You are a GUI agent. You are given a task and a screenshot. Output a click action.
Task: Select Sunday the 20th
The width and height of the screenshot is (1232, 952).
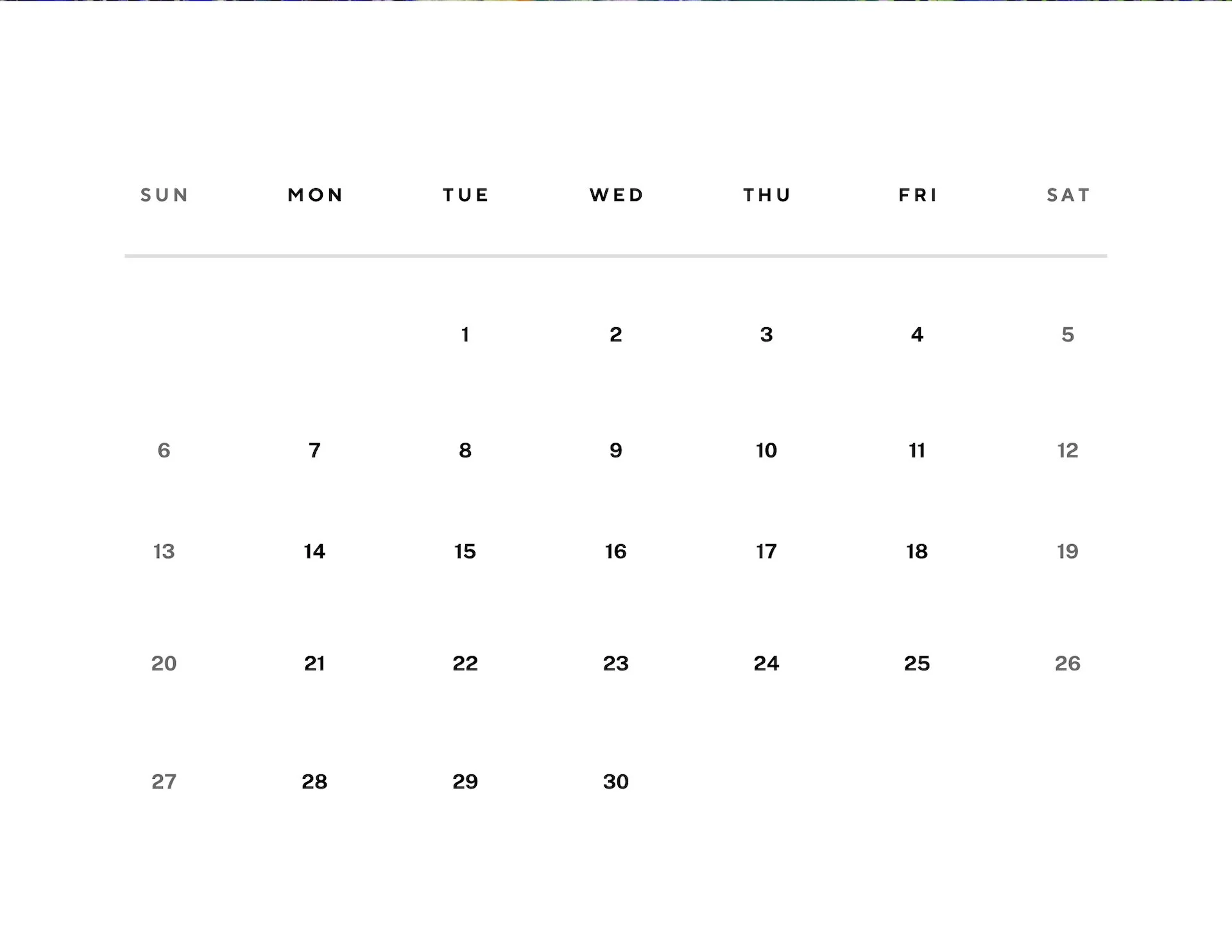[164, 663]
